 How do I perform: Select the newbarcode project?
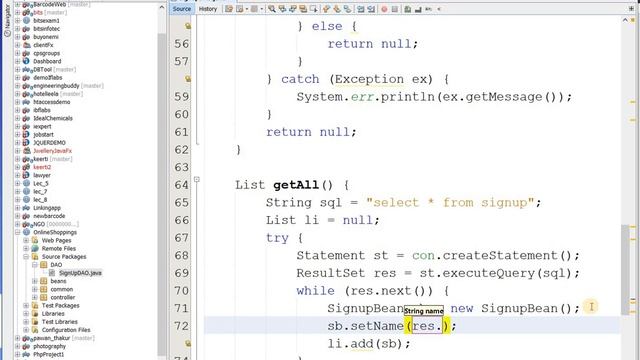coord(49,216)
